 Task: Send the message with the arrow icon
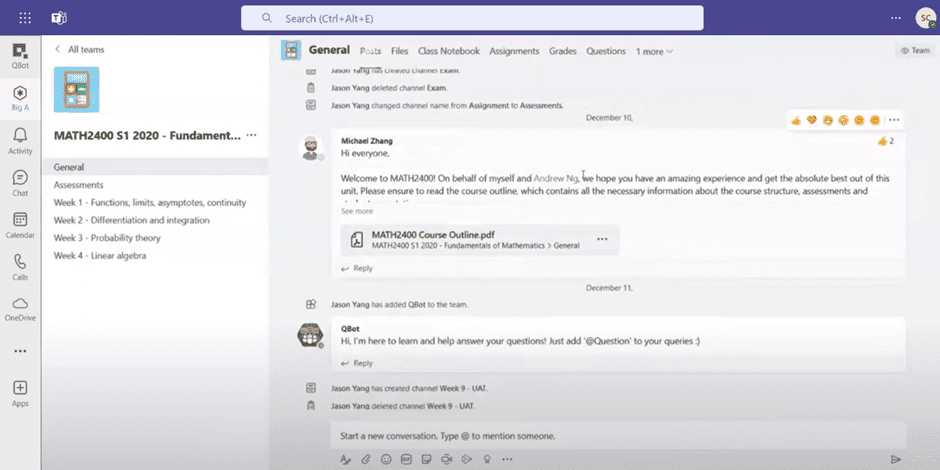[x=896, y=459]
